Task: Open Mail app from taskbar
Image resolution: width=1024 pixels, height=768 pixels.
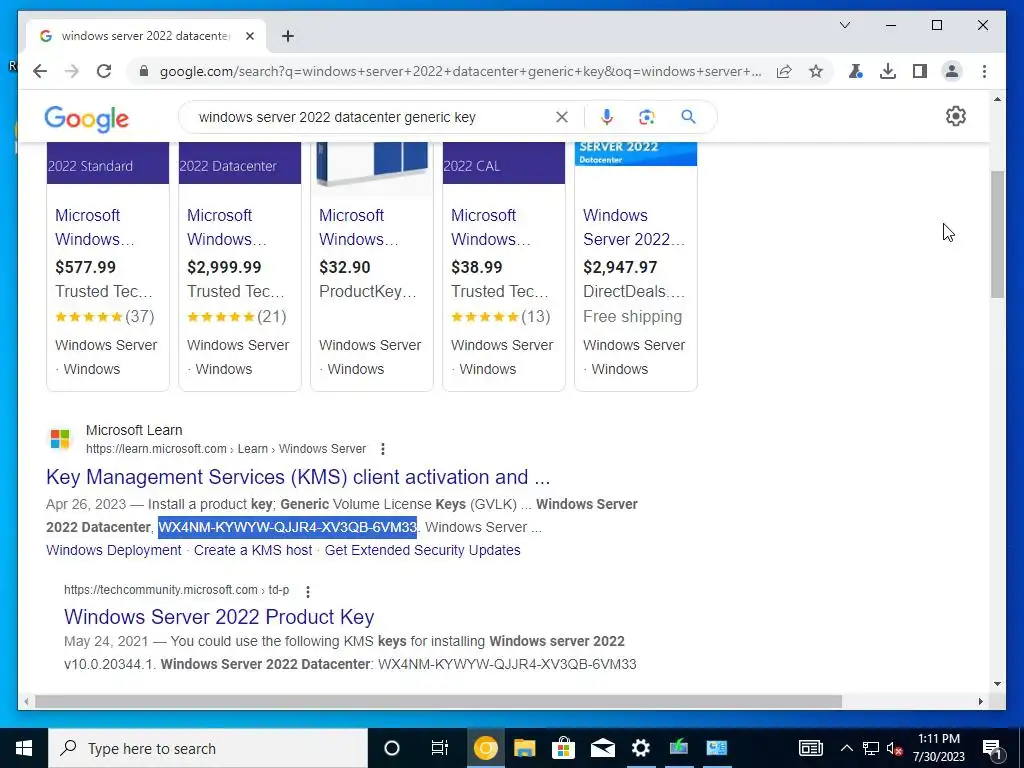Action: 602,748
